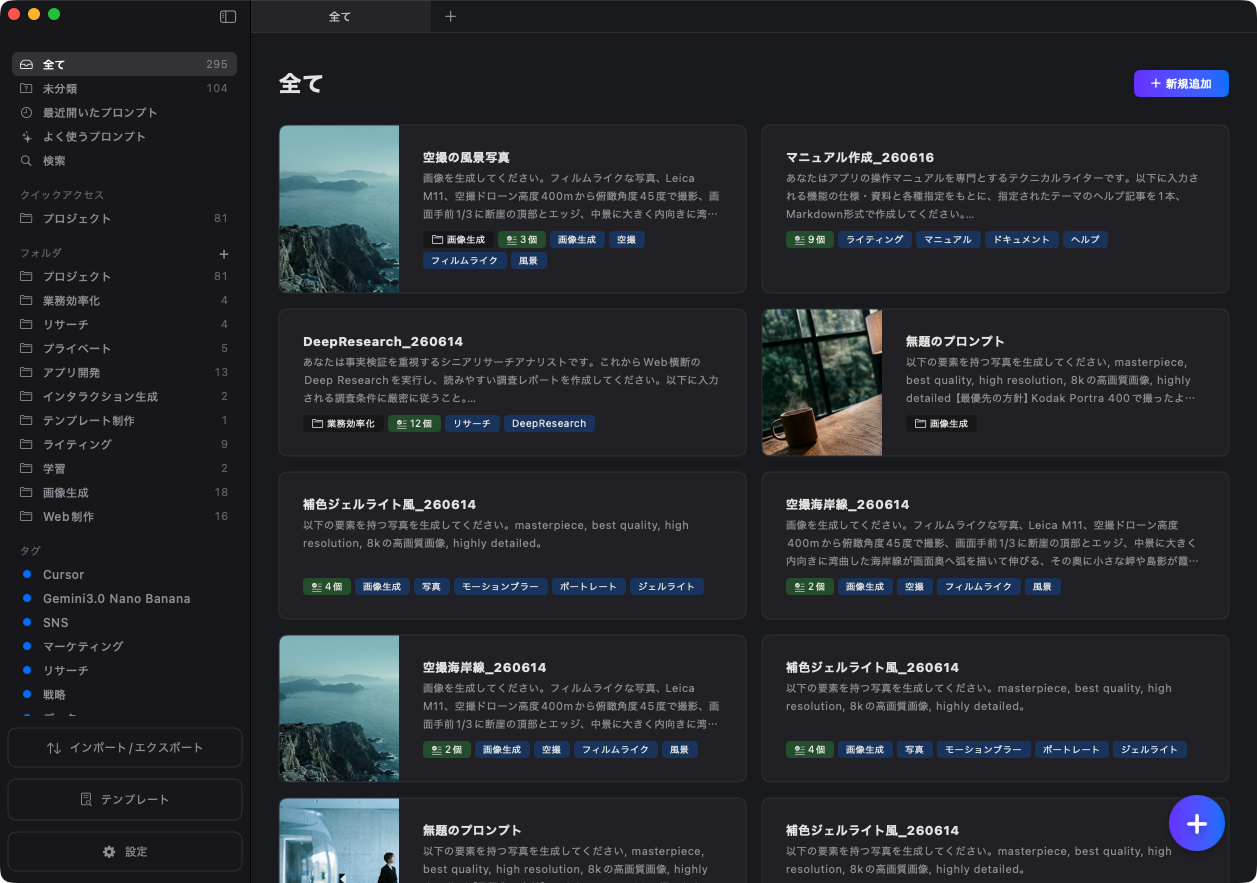Click the 9個 version badge
Viewport: 1257px width, 883px height.
[x=810, y=240]
